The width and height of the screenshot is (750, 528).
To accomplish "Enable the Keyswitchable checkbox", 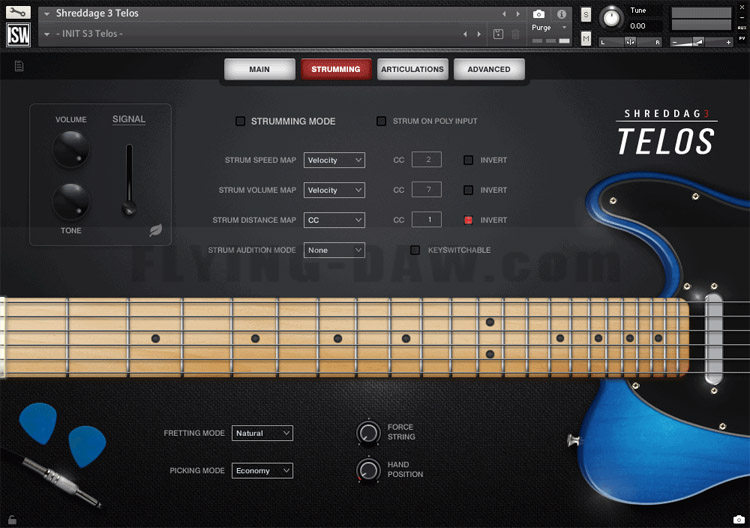I will click(415, 250).
